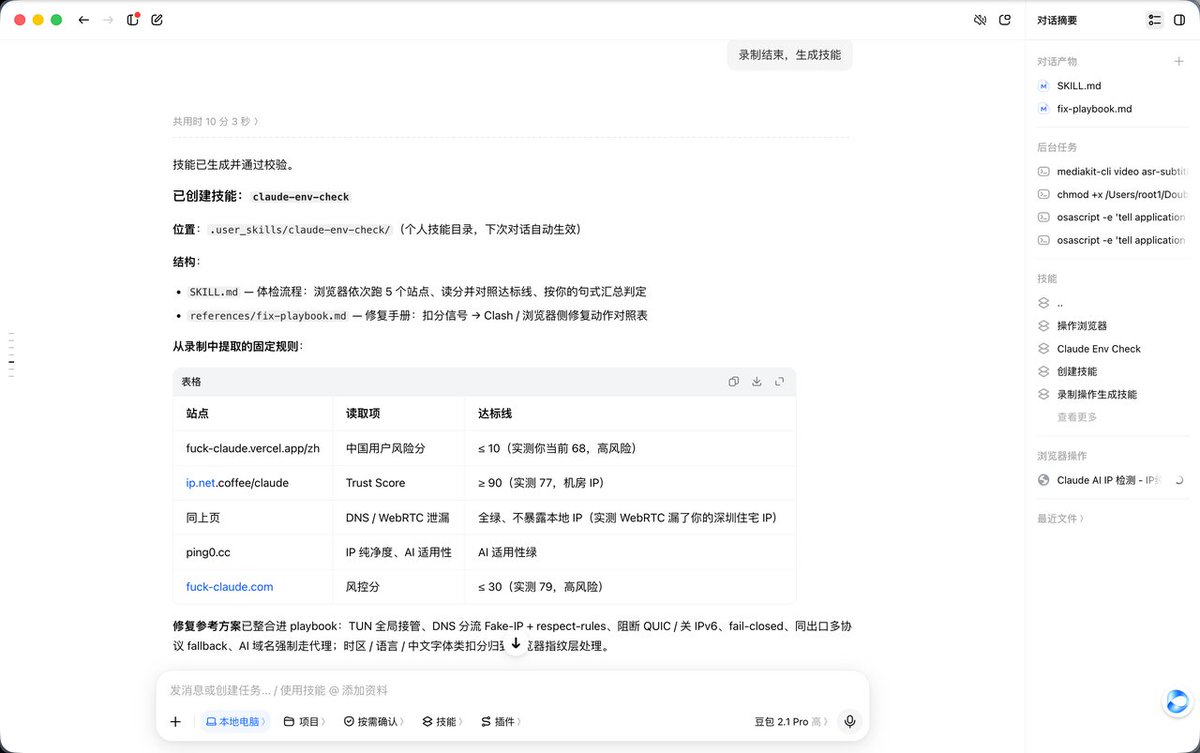Open the Claude AI IP 检测 browser operation
Image resolution: width=1200 pixels, height=753 pixels.
click(x=1110, y=480)
